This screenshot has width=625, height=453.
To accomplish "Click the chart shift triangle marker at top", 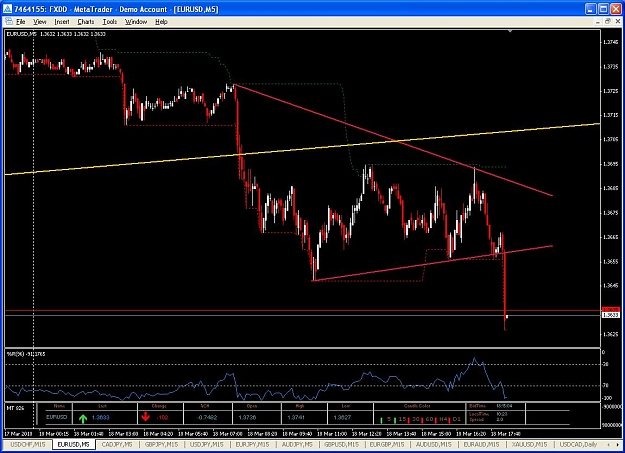I will [x=510, y=31].
